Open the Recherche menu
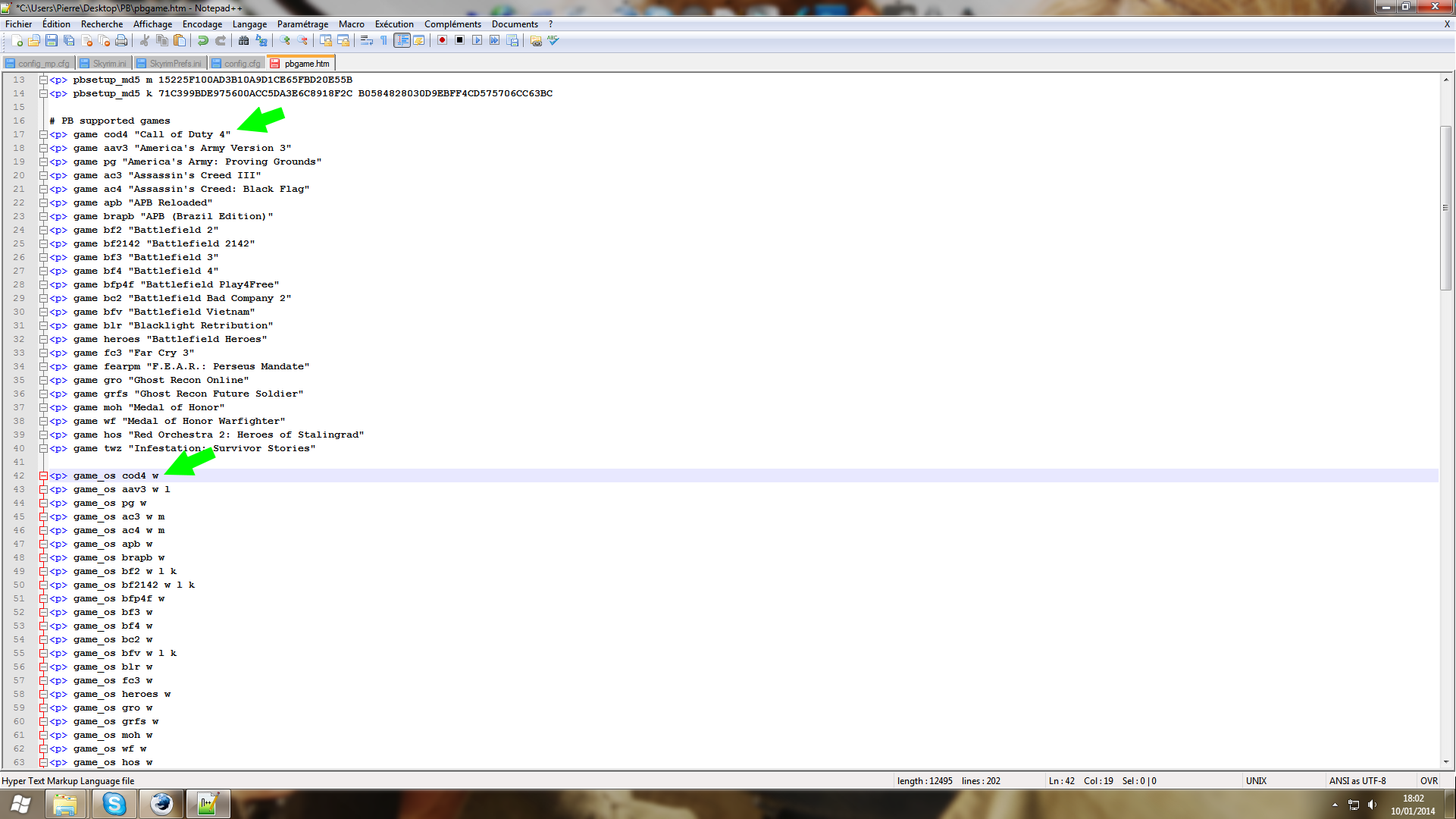This screenshot has height=819, width=1456. click(x=102, y=24)
